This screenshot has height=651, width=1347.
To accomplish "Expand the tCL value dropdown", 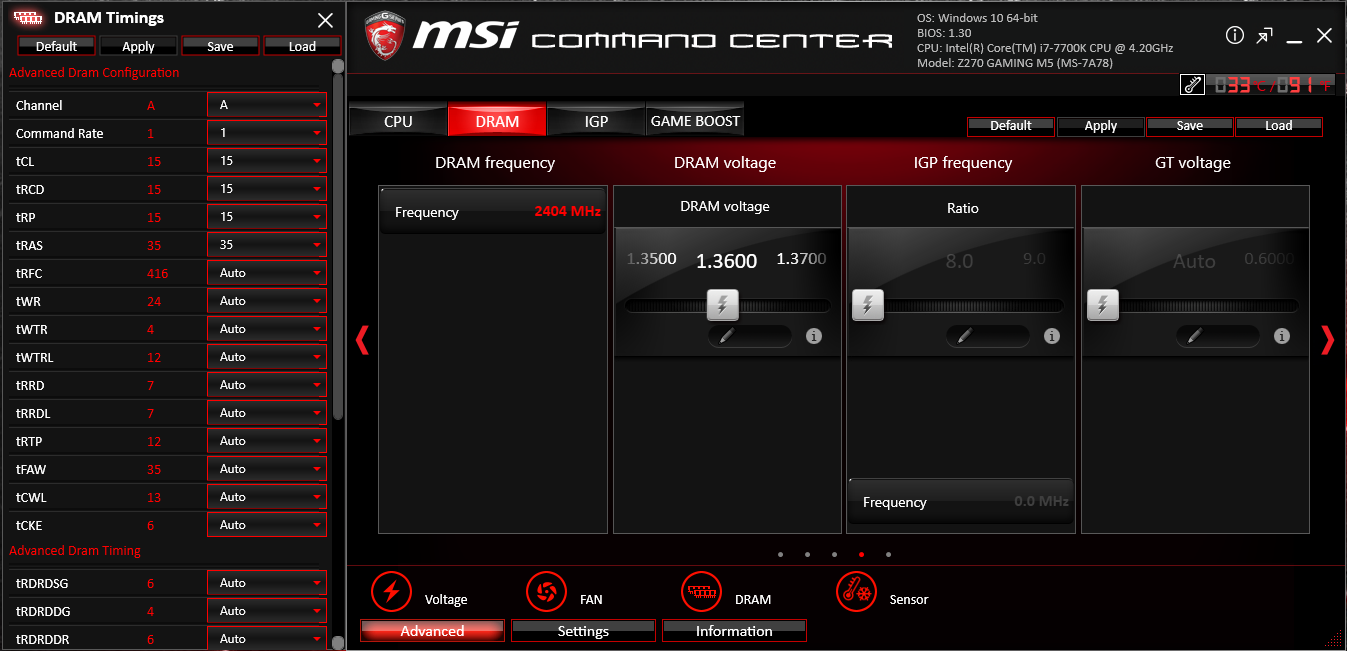I will [267, 161].
